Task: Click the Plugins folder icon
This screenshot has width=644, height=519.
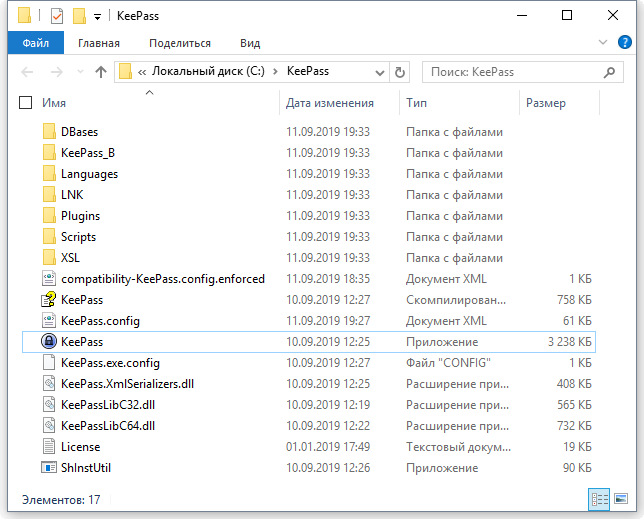Action: [49, 215]
